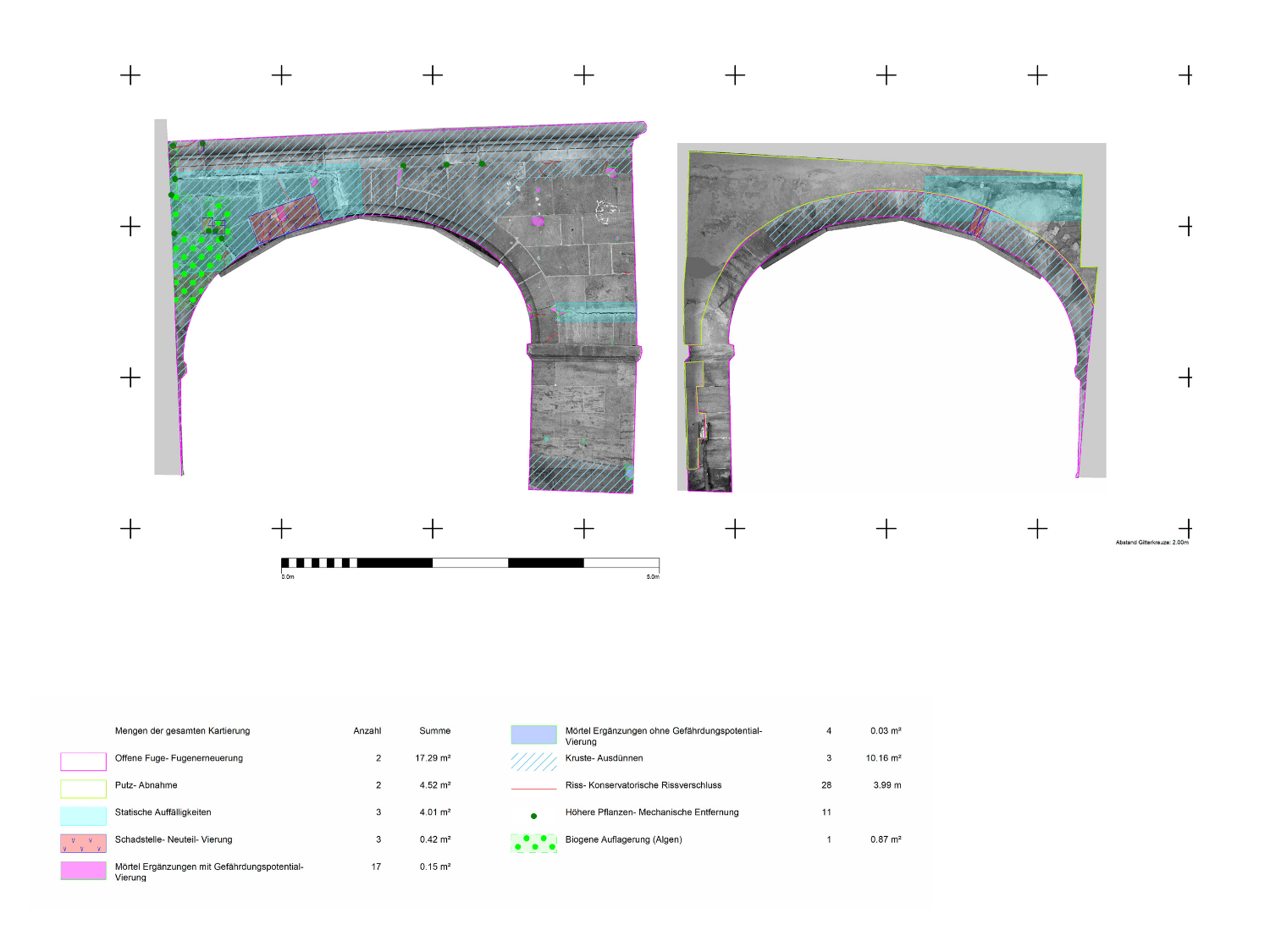Click count '28' for Riss row
1270x952 pixels.
click(x=826, y=785)
